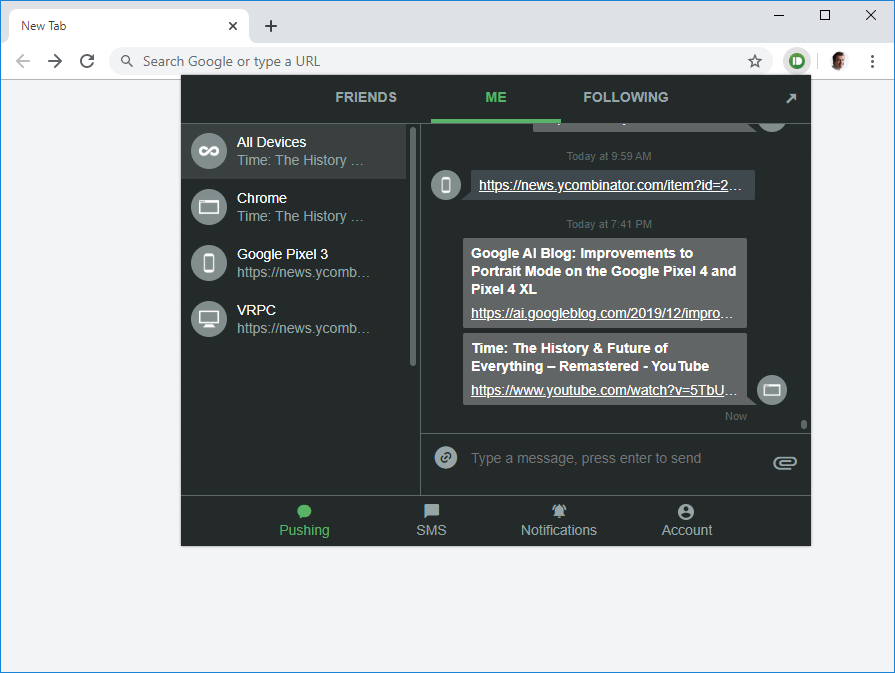895x673 pixels.
Task: Select the 'All Devices' label text
Action: (271, 142)
